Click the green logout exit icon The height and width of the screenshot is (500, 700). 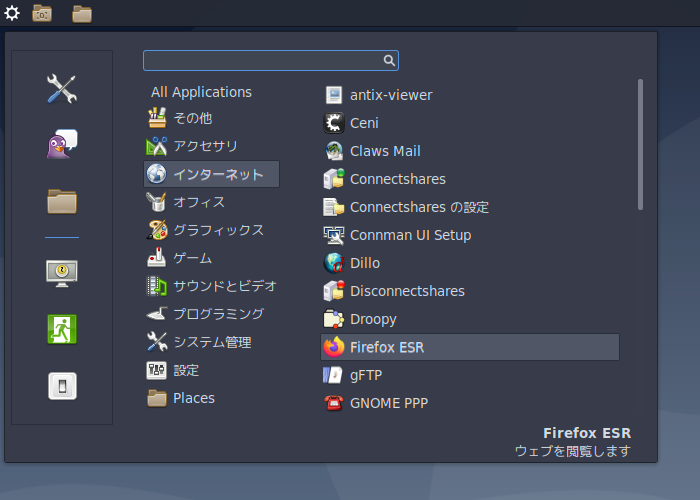[x=62, y=329]
